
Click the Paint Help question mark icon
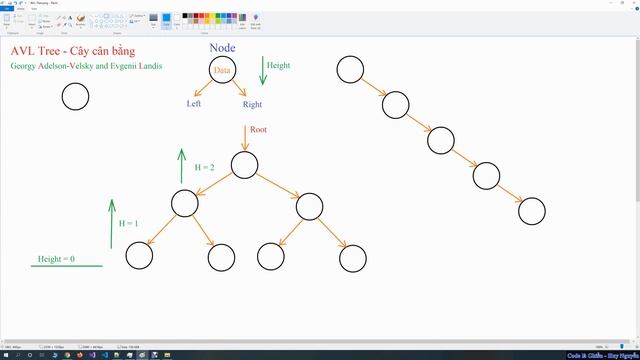click(636, 9)
